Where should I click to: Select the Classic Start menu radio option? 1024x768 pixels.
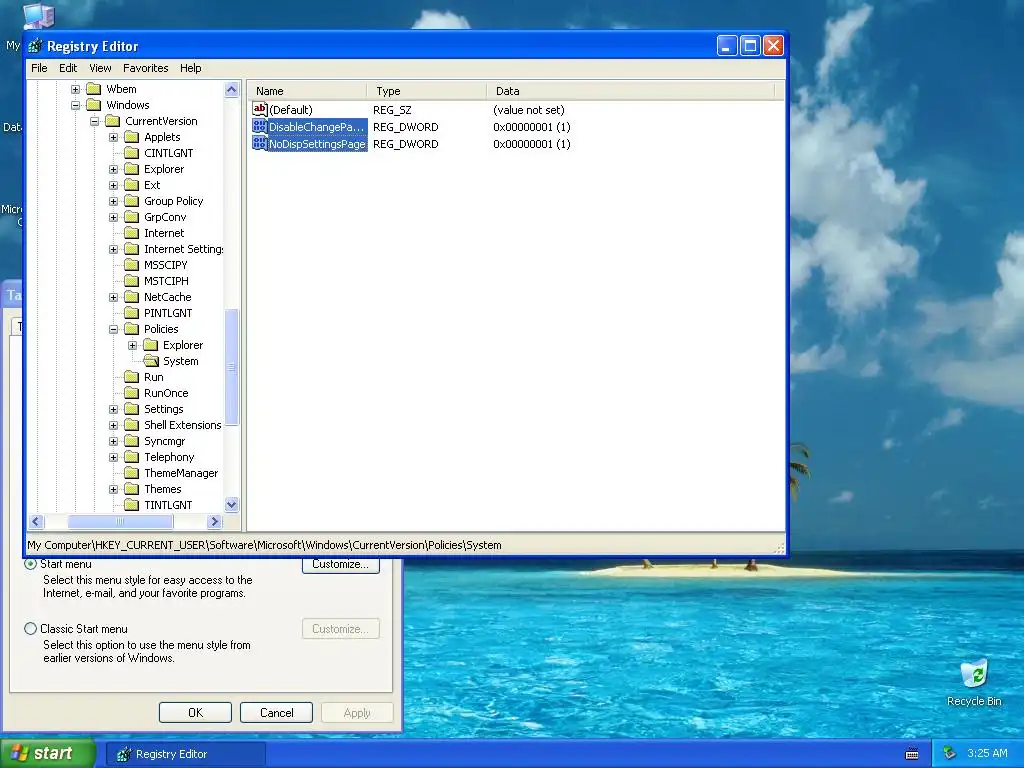tap(30, 629)
